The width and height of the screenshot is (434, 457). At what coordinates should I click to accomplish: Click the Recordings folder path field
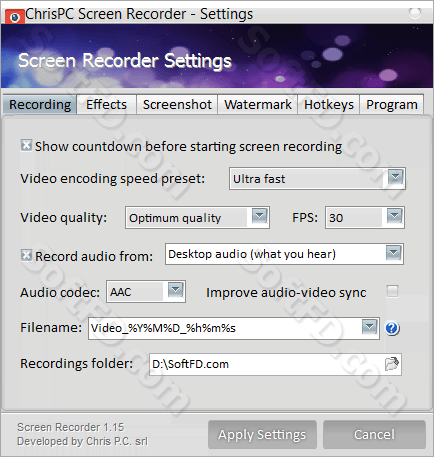pos(275,364)
